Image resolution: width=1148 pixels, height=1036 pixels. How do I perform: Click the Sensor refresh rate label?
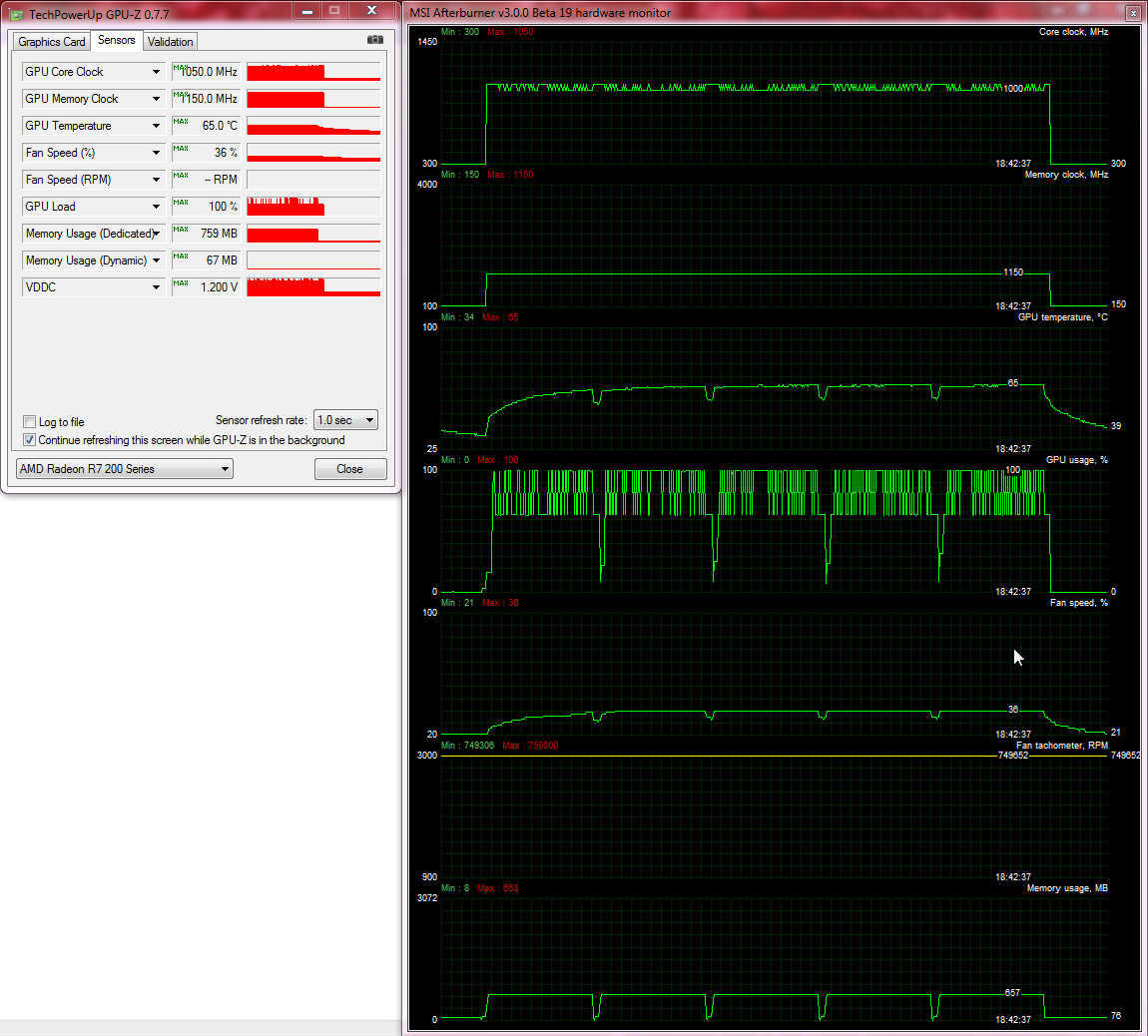tap(261, 420)
